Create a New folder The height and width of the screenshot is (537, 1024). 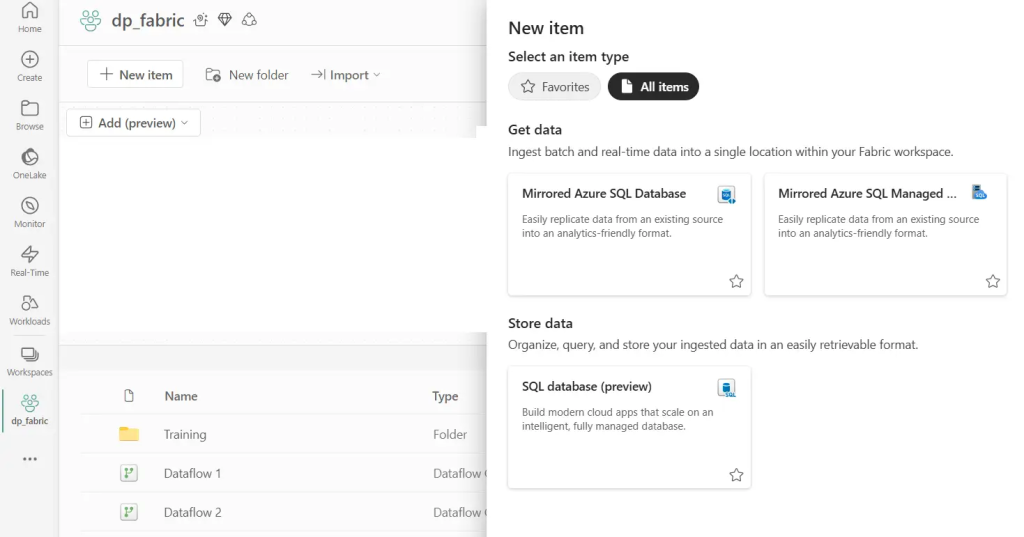[247, 75]
